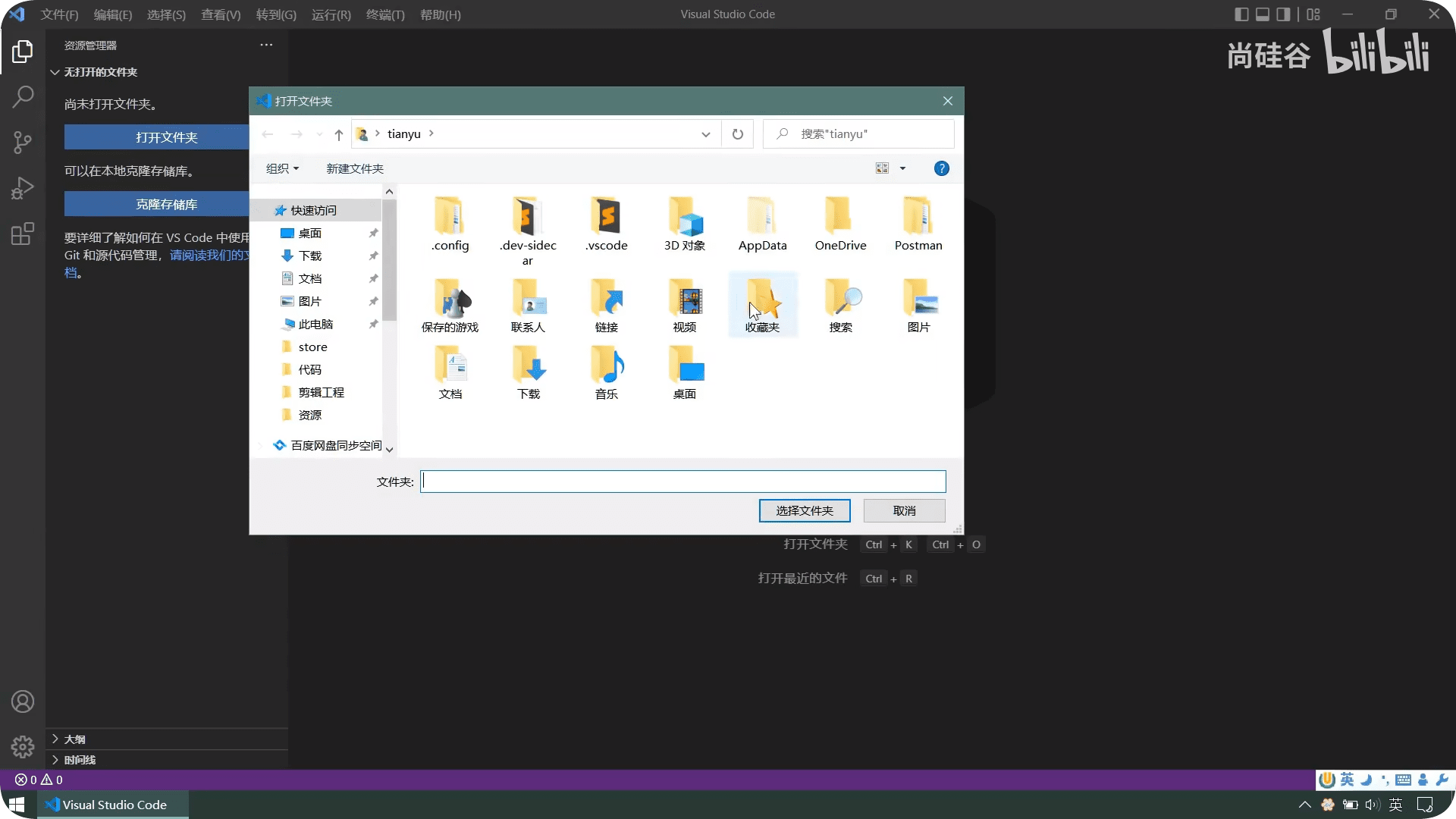Expand the address bar path dropdown arrow
This screenshot has height=819, width=1456.
coord(705,134)
